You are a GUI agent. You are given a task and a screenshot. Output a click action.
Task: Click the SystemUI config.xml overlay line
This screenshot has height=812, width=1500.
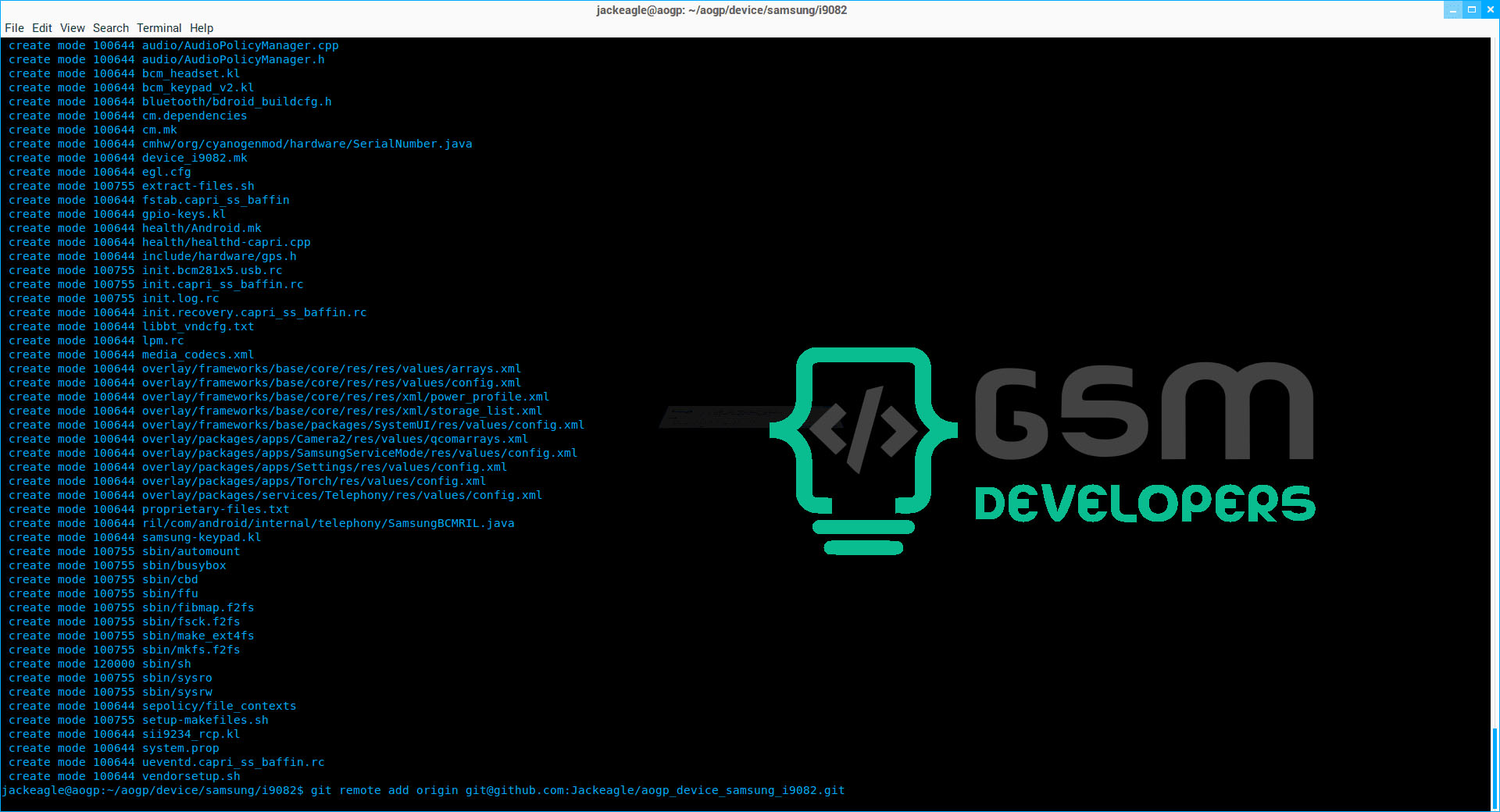coord(297,426)
